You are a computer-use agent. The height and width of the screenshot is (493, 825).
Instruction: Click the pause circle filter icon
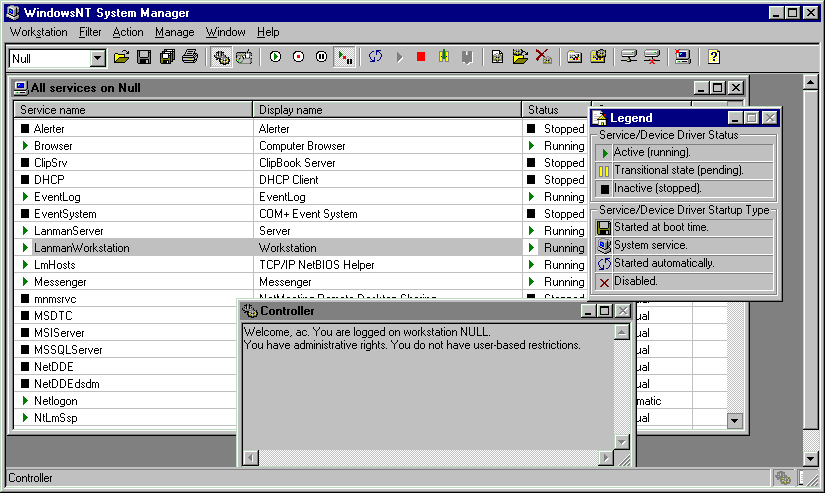pyautogui.click(x=321, y=57)
